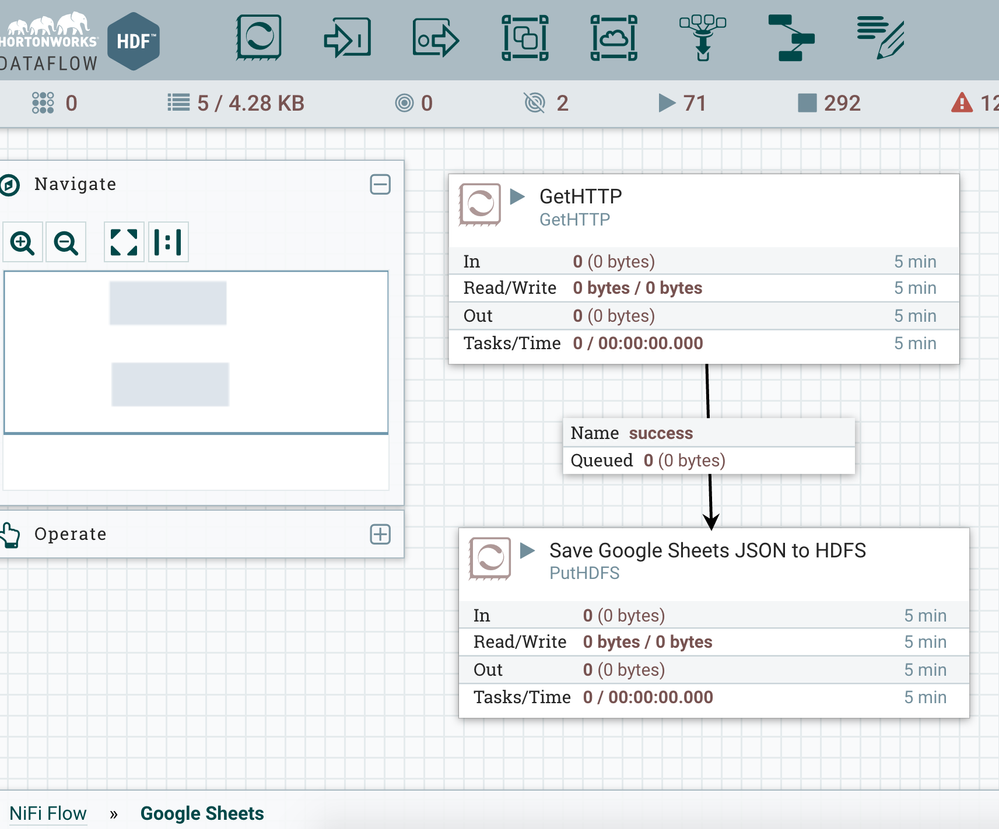Click the Output Port toolbar icon
Viewport: 999px width, 829px height.
point(436,38)
